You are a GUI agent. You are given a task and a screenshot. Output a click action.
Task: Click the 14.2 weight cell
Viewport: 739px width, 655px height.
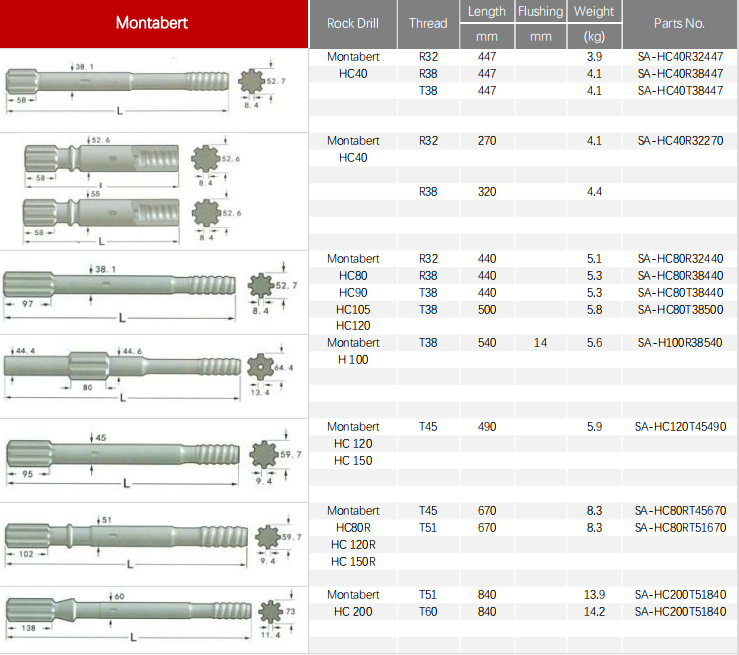point(594,612)
